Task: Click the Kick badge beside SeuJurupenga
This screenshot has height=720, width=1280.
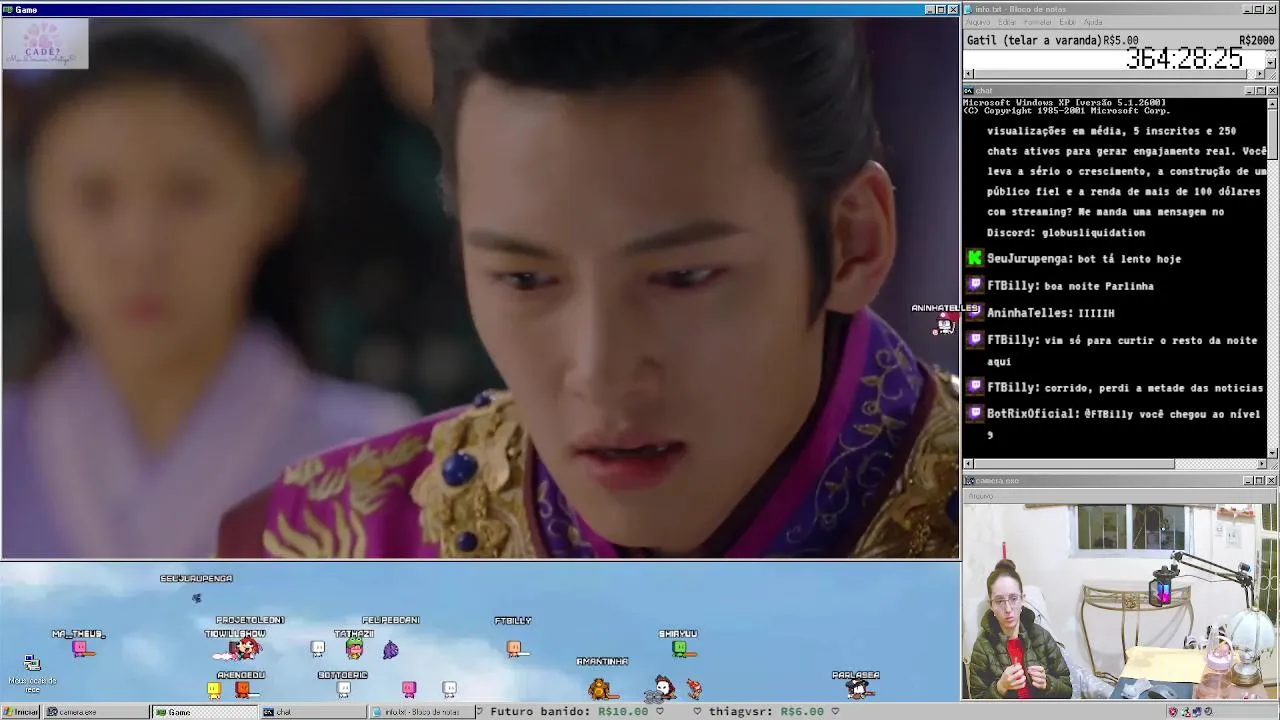Action: click(975, 258)
